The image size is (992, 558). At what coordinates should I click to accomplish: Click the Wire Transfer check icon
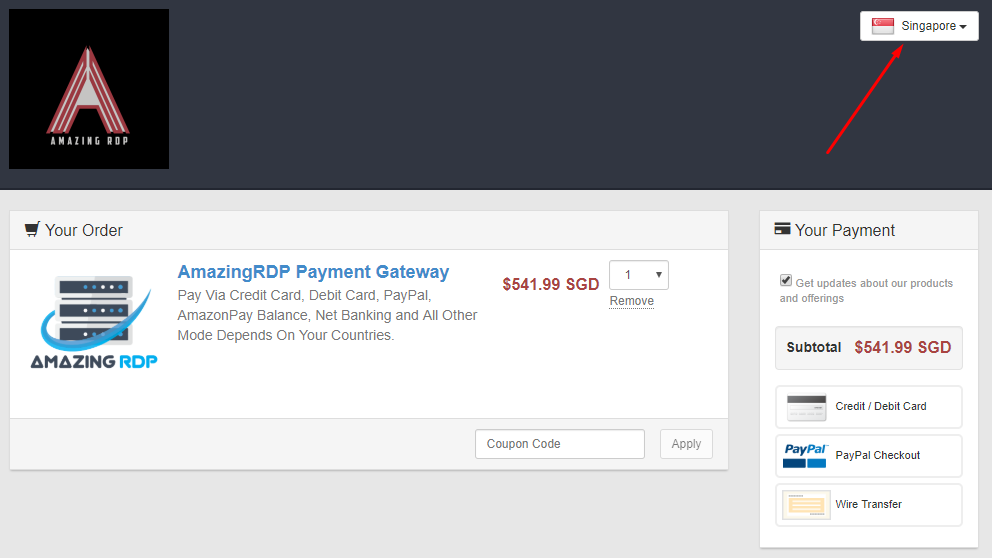pos(806,505)
